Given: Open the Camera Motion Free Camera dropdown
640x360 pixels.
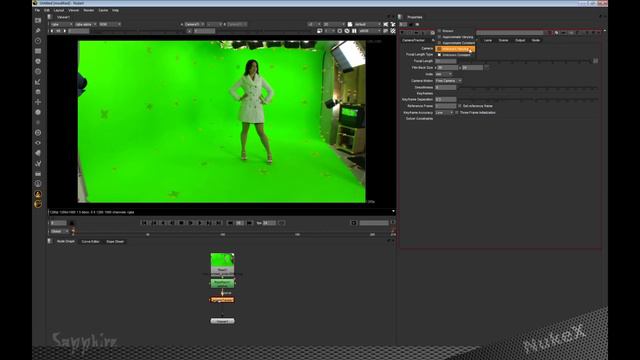Looking at the screenshot, I should 448,81.
